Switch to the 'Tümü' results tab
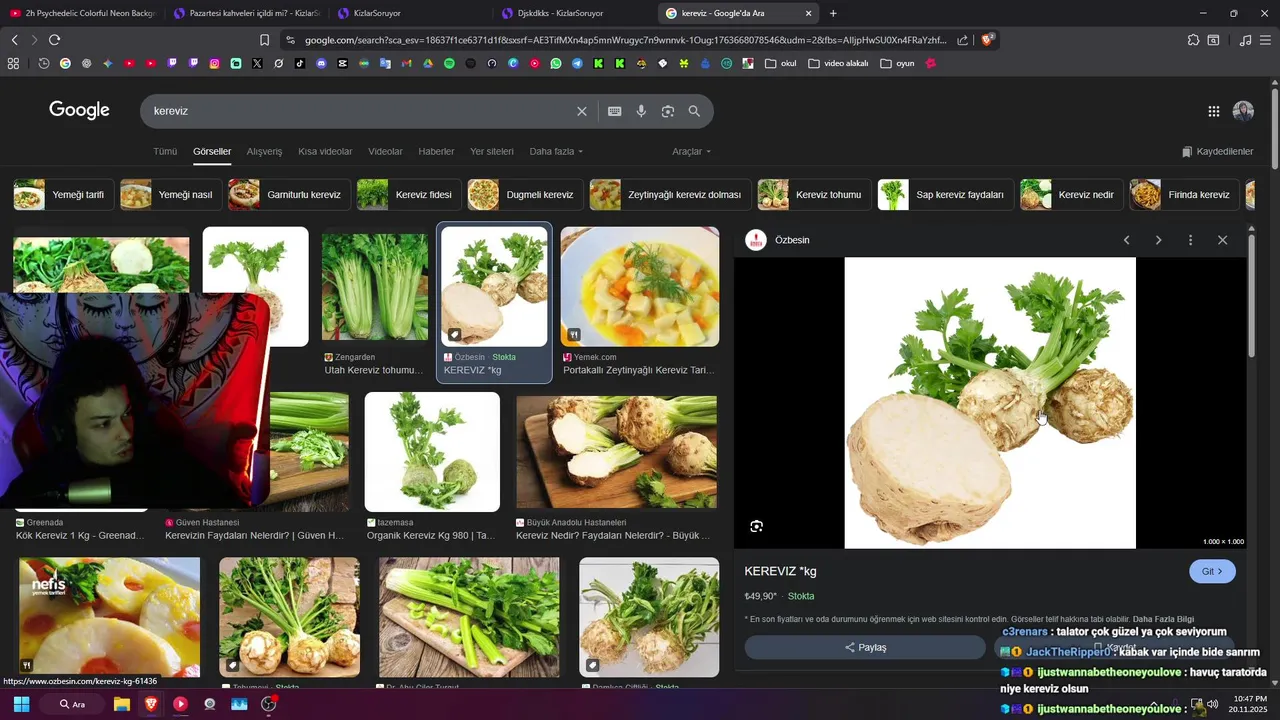 tap(165, 151)
